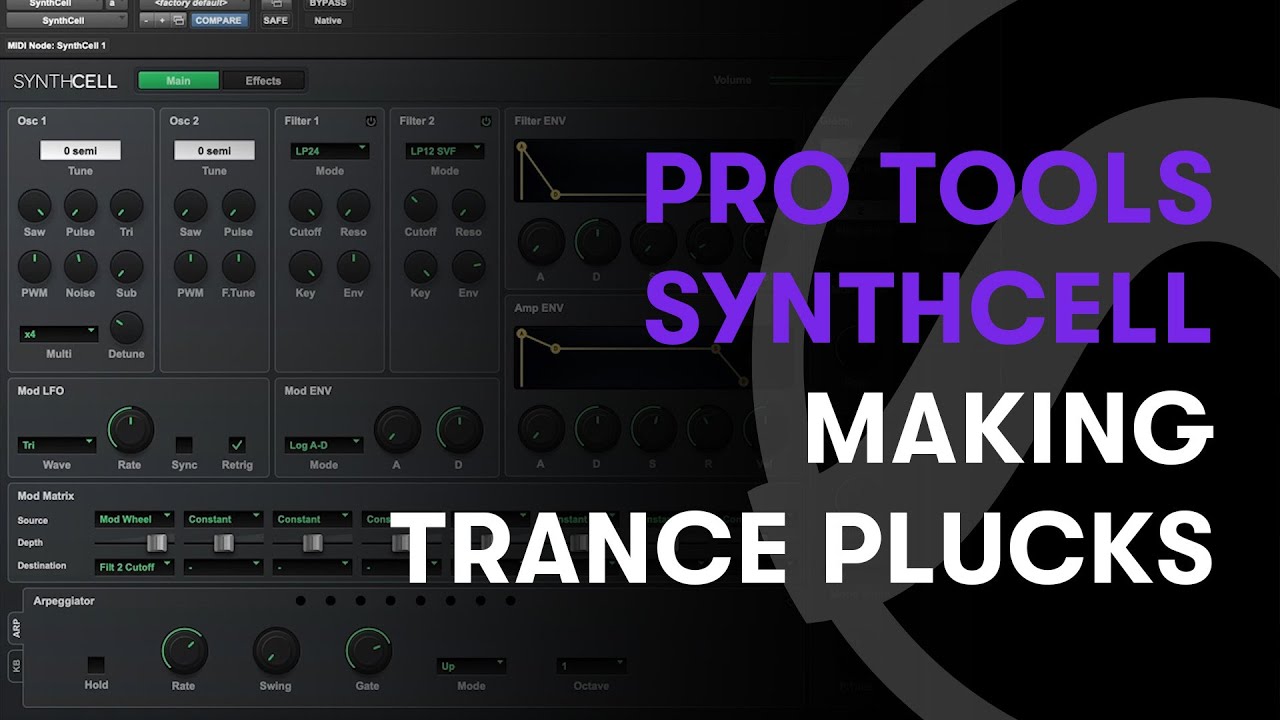1280x720 pixels.
Task: Click the Osc 2 Tune semitone field
Action: pyautogui.click(x=214, y=151)
